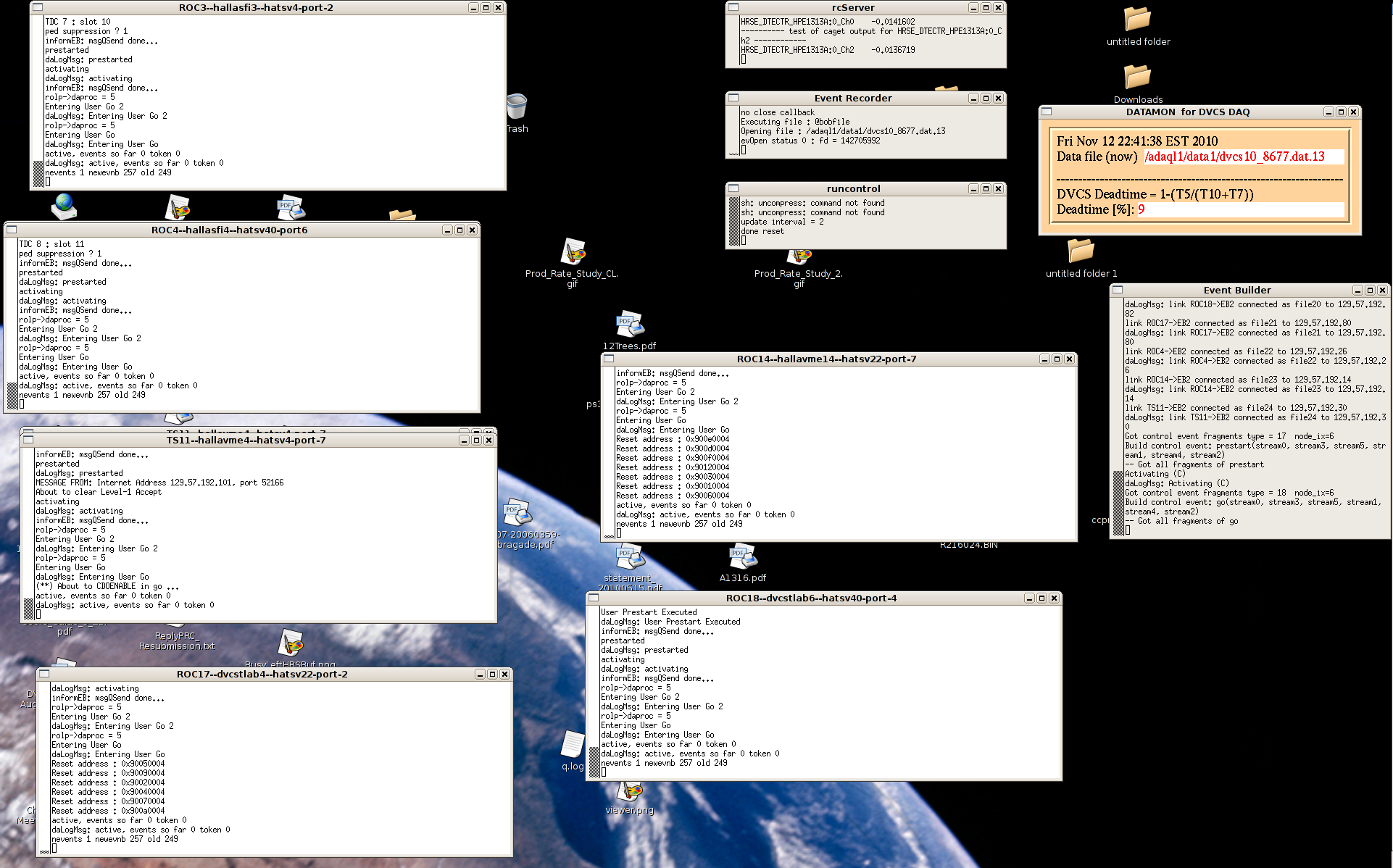Click the Deadtime [%] value 9
Screen dimensions: 1393x868
coord(1141,209)
